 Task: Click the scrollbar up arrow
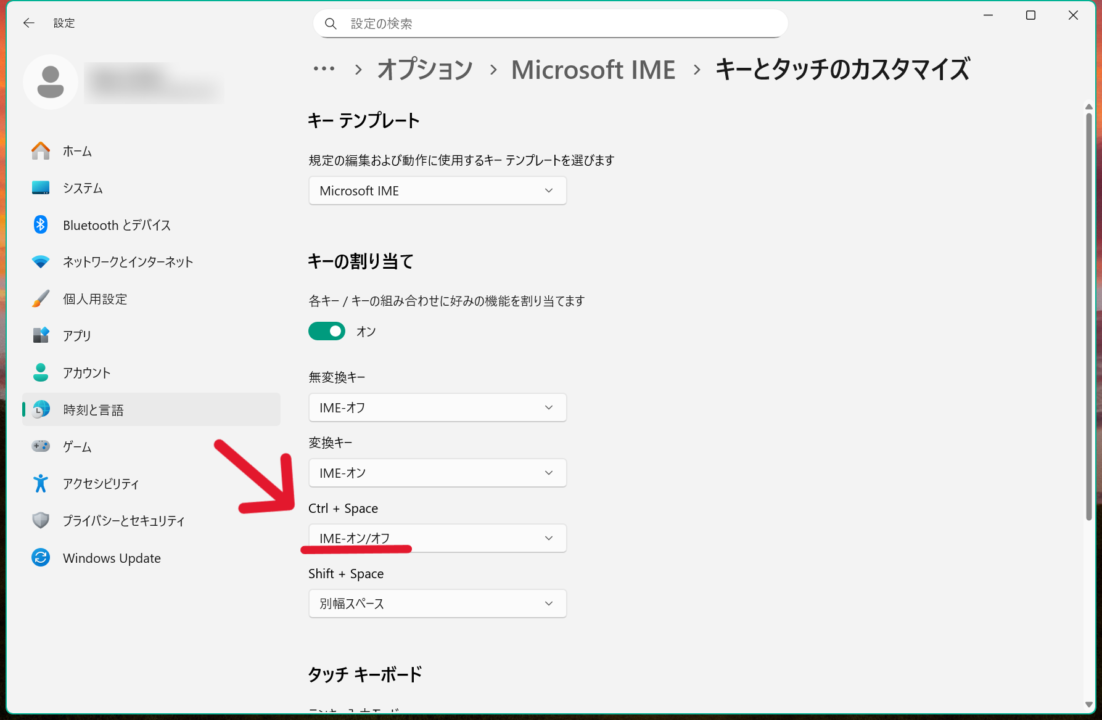click(1089, 107)
